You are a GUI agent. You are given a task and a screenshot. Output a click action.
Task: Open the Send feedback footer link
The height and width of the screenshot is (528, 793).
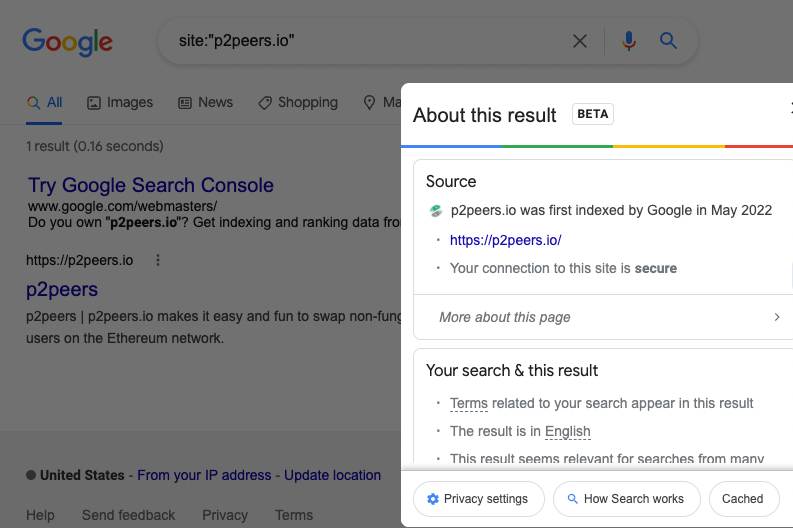tap(128, 515)
